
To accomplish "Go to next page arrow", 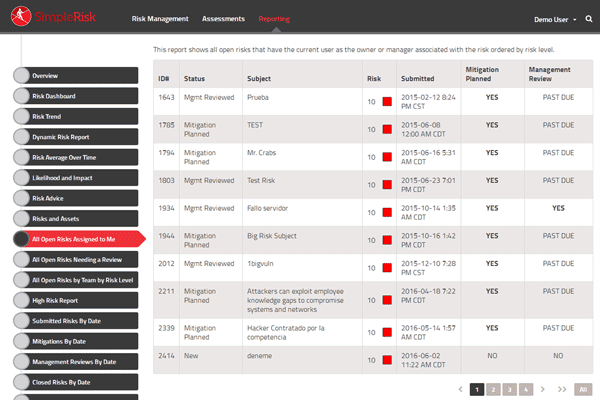I will 543,388.
